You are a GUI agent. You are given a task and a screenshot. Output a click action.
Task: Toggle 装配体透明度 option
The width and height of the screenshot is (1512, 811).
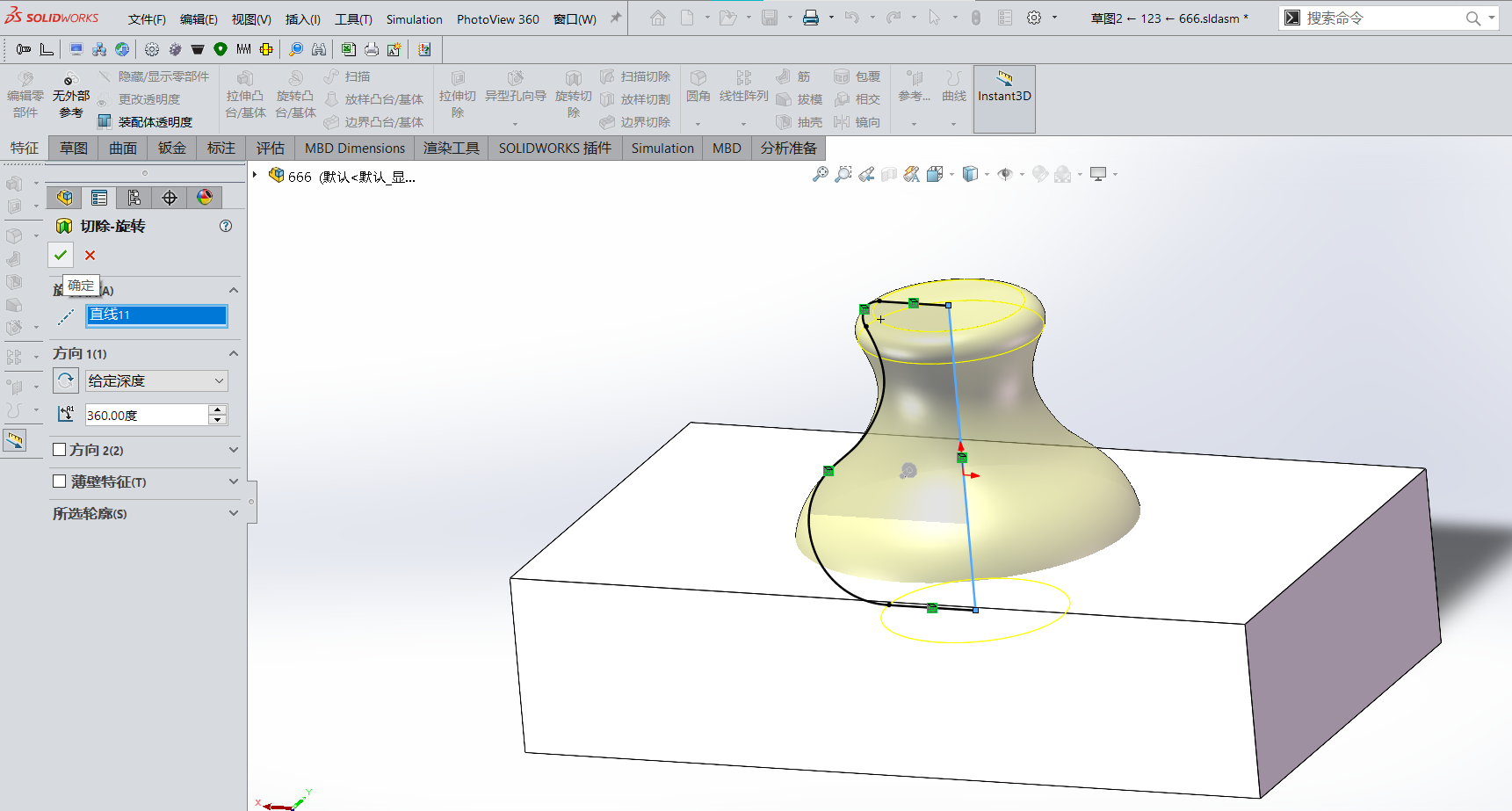click(x=153, y=120)
